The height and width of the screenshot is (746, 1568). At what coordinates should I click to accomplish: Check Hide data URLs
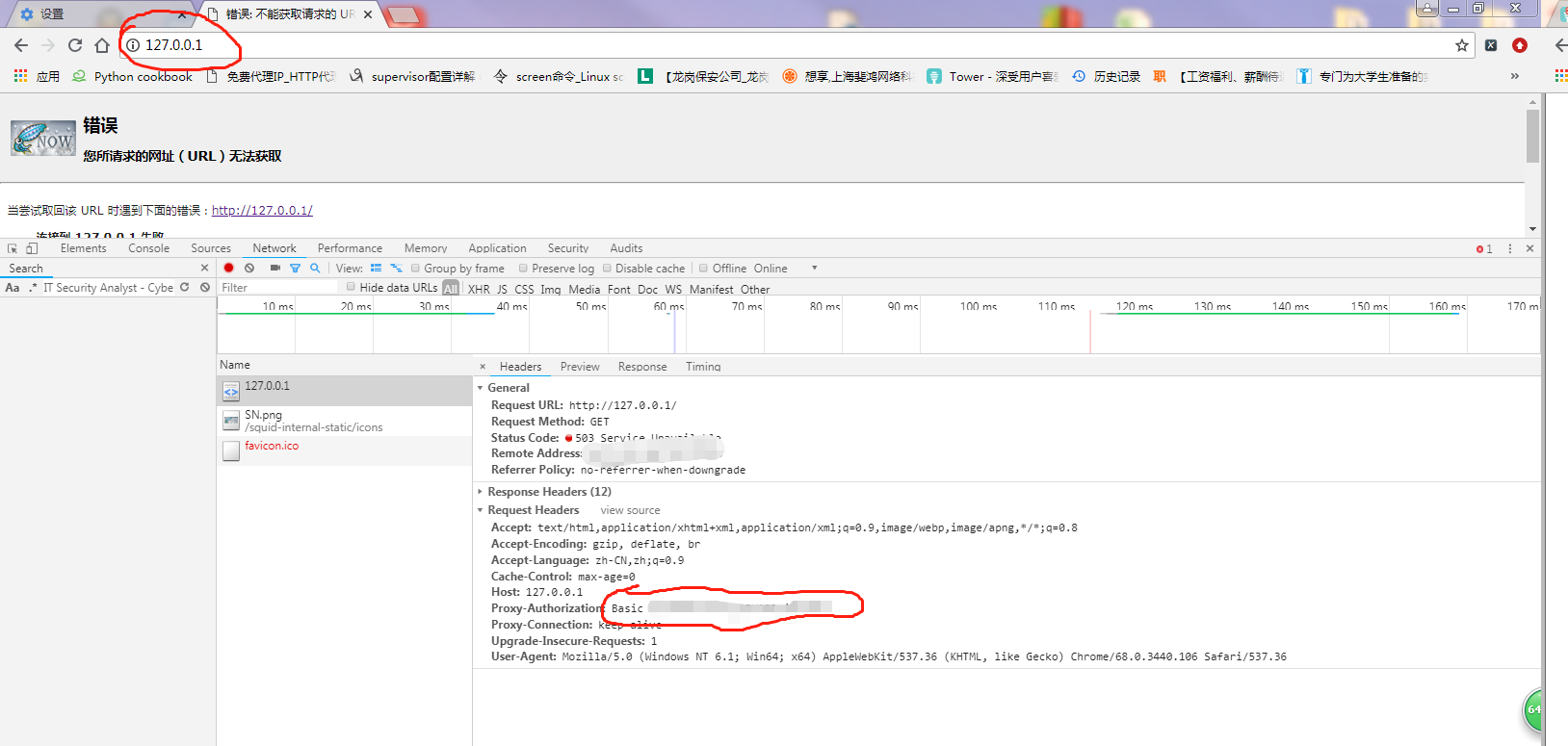pyautogui.click(x=351, y=287)
